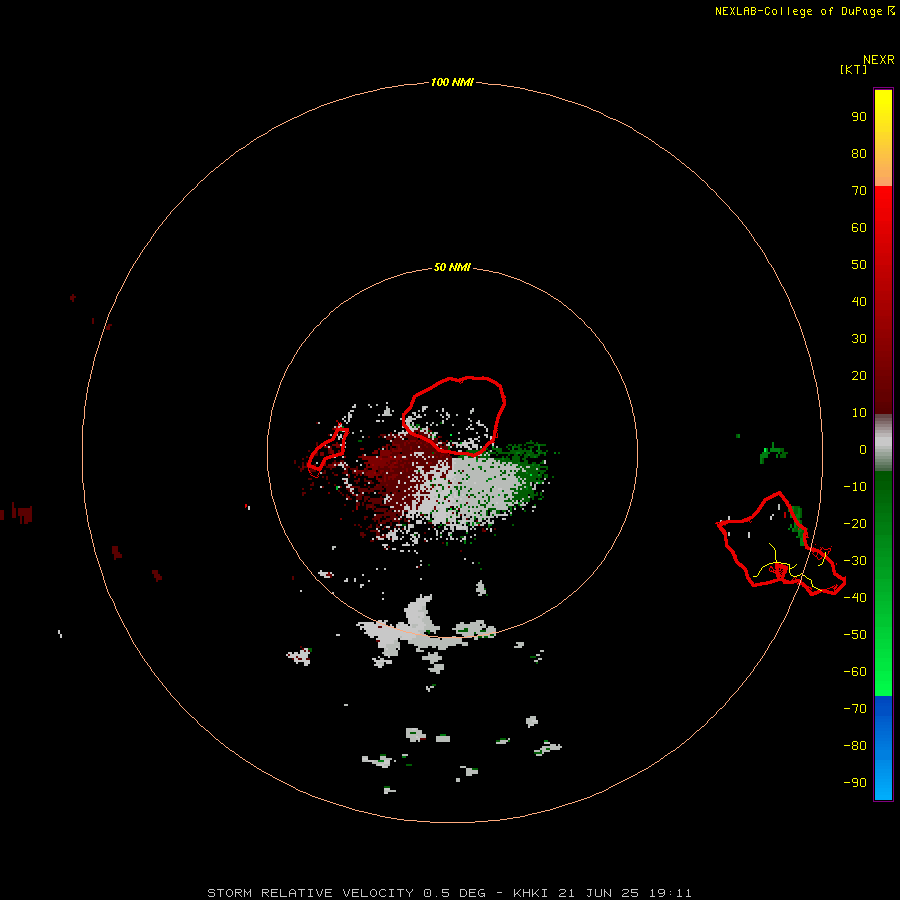Click the 40 value on velocity scale
The width and height of the screenshot is (900, 900).
click(859, 301)
